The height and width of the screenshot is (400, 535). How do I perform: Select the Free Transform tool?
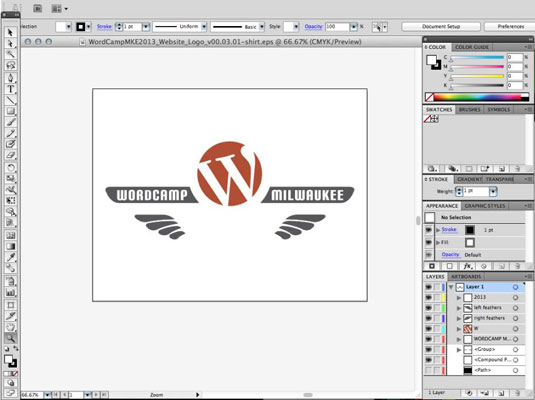(10, 200)
